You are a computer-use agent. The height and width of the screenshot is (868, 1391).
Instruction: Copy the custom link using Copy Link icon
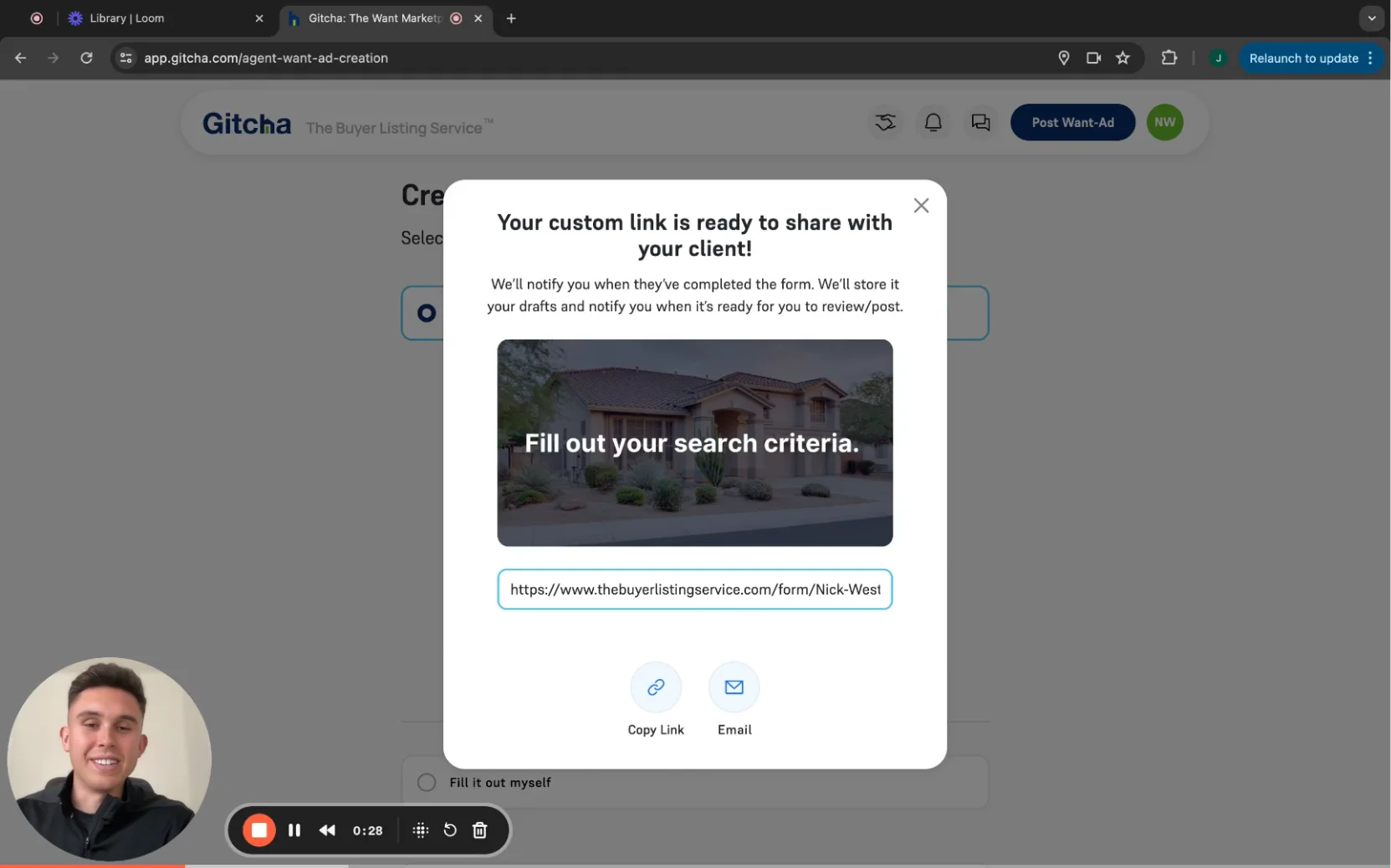[656, 687]
